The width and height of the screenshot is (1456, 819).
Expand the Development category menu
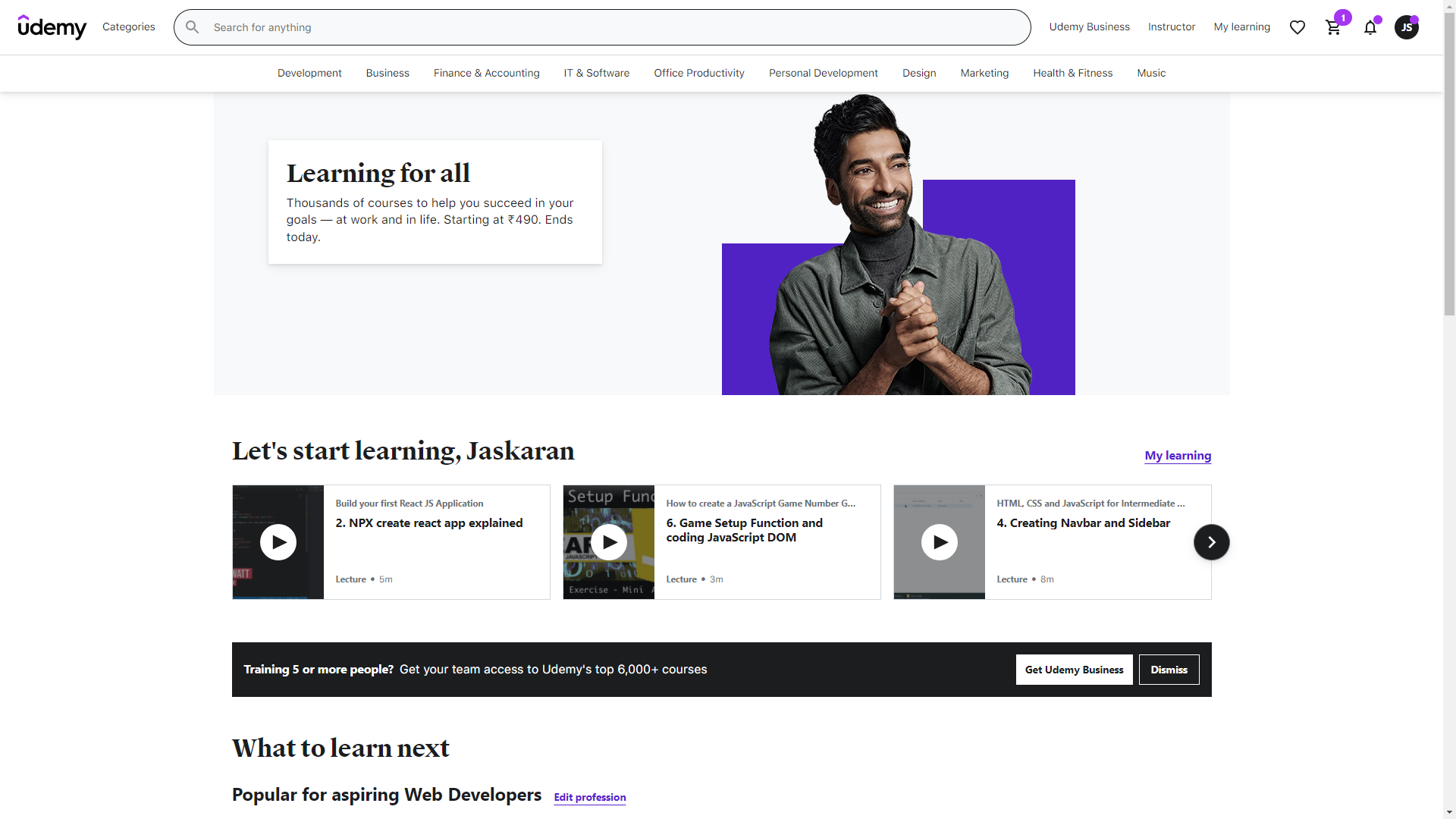click(309, 73)
